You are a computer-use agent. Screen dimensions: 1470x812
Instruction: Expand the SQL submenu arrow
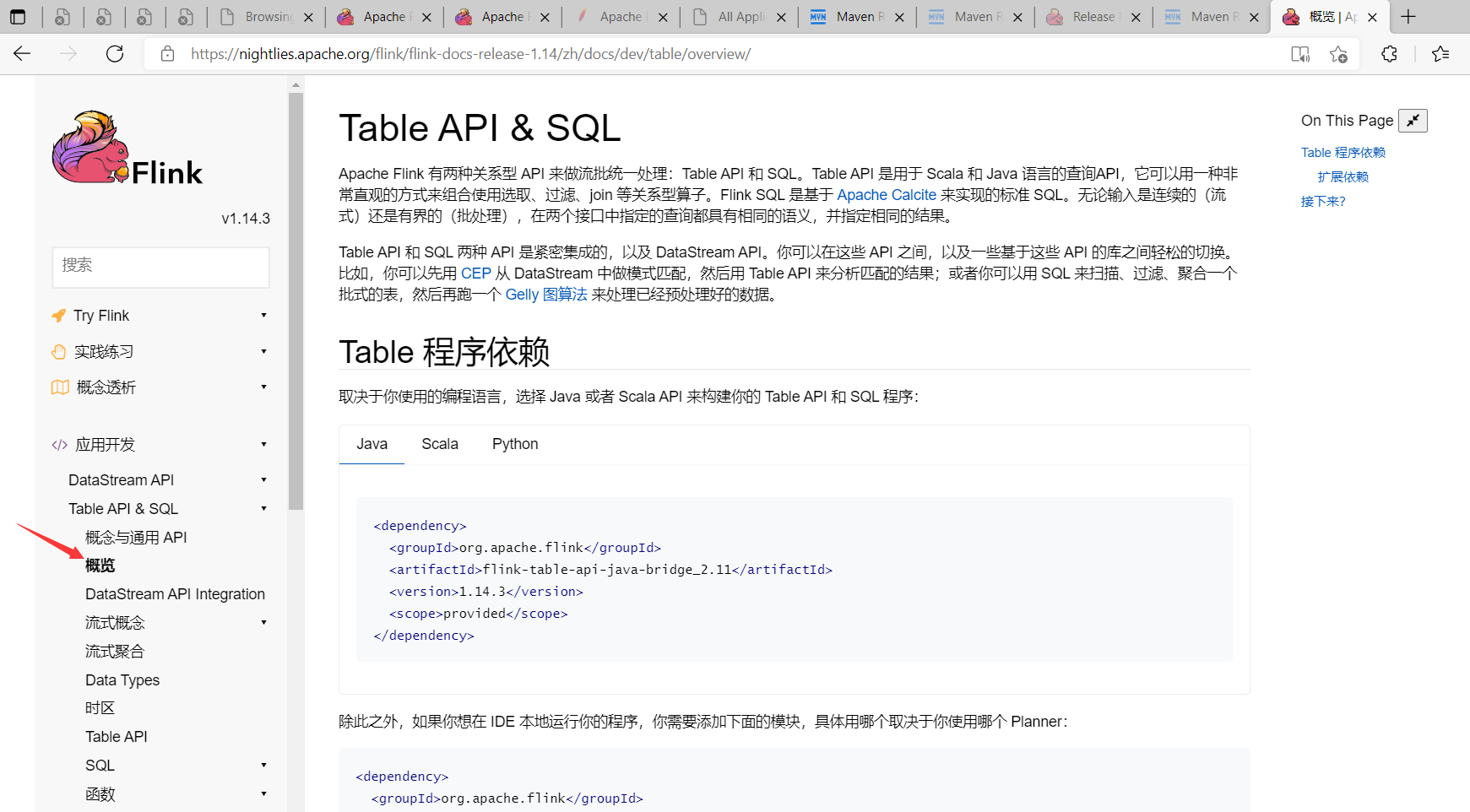(x=263, y=766)
